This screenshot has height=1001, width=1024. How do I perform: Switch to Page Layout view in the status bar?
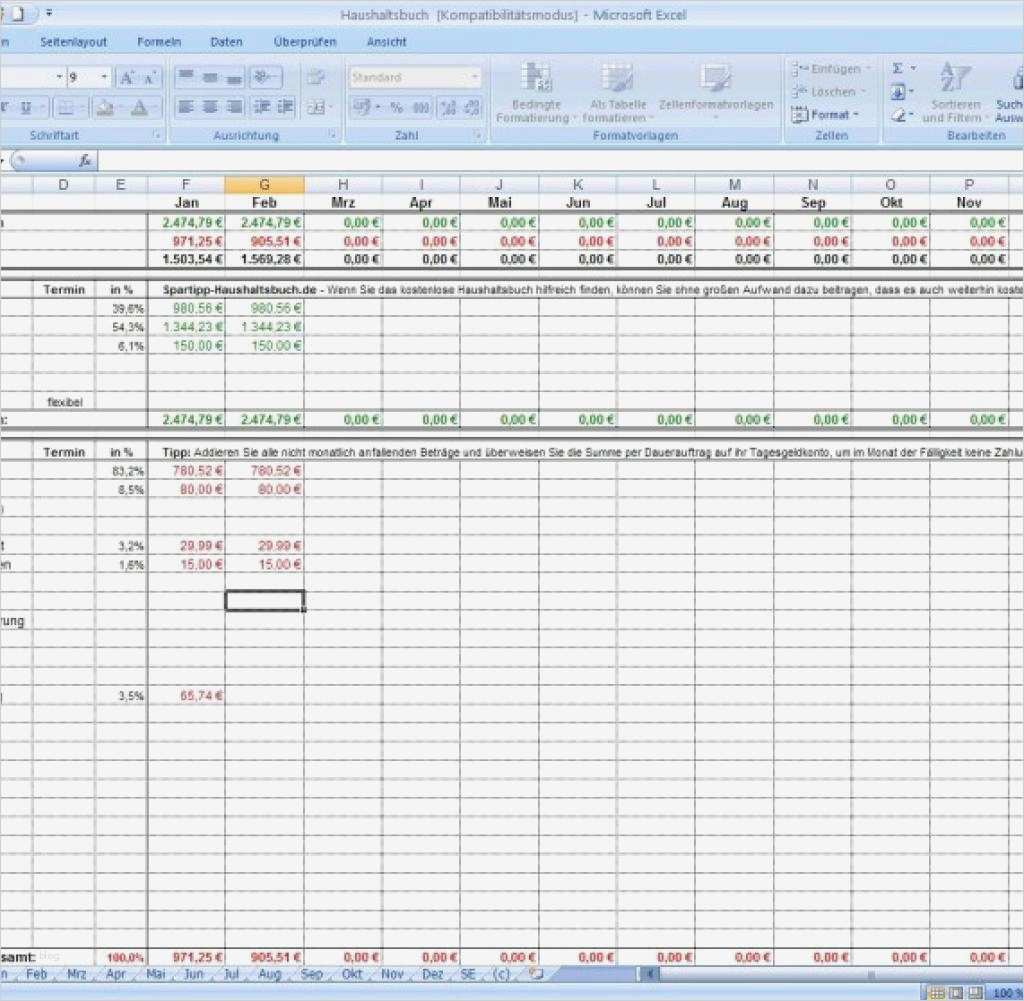point(955,993)
